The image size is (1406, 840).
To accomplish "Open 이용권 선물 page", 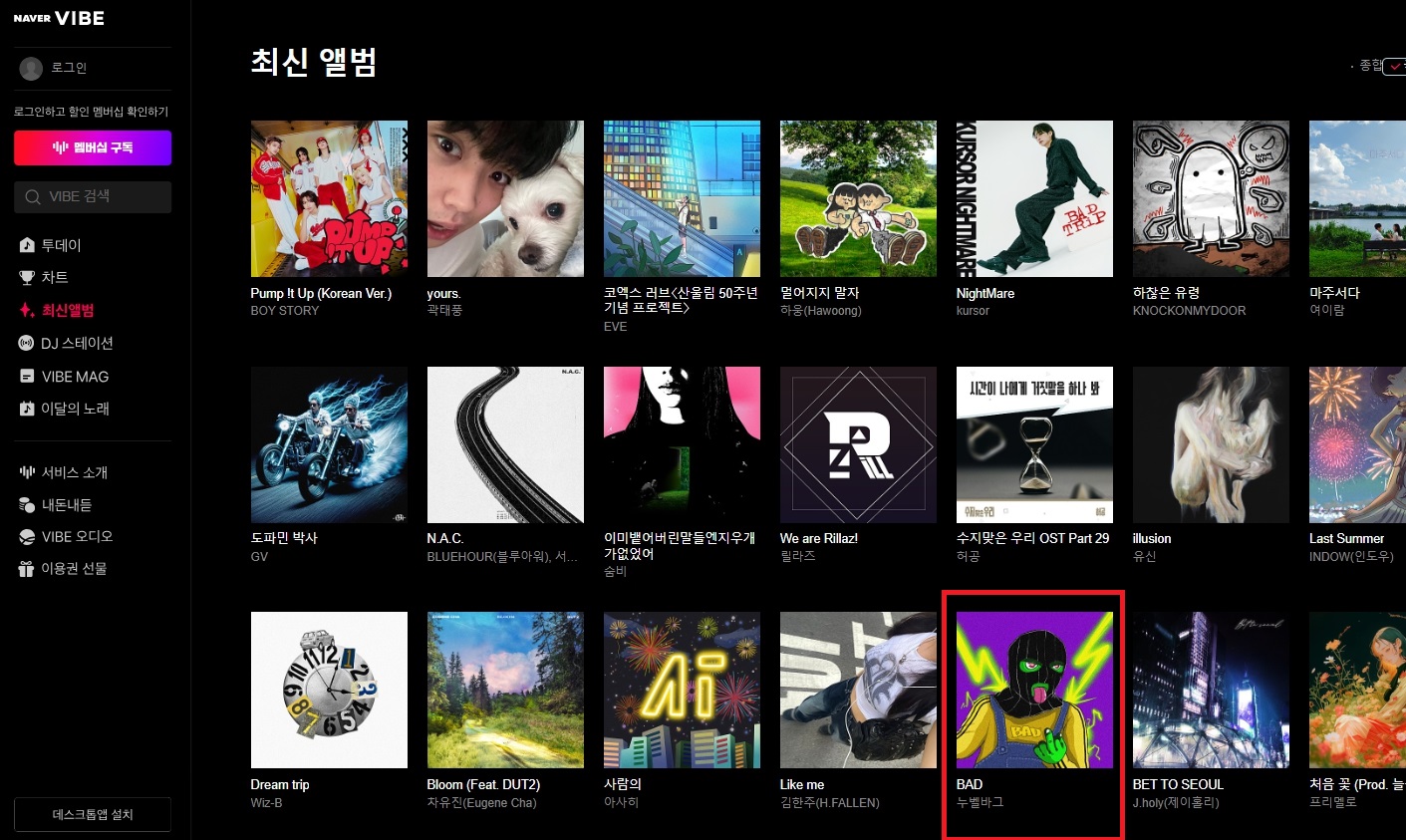I will [74, 569].
